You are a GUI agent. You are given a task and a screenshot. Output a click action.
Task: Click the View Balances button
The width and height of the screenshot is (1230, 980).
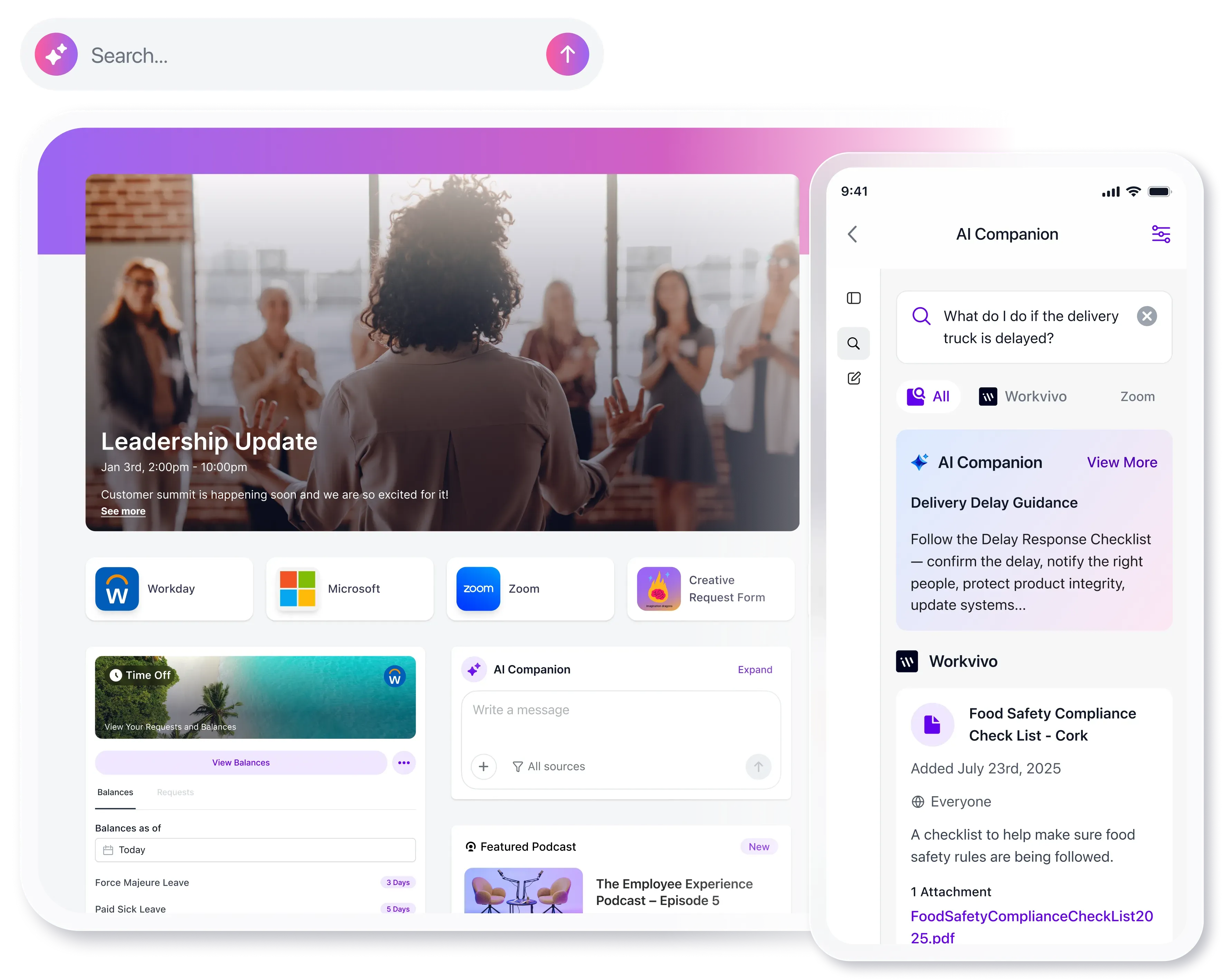point(241,763)
